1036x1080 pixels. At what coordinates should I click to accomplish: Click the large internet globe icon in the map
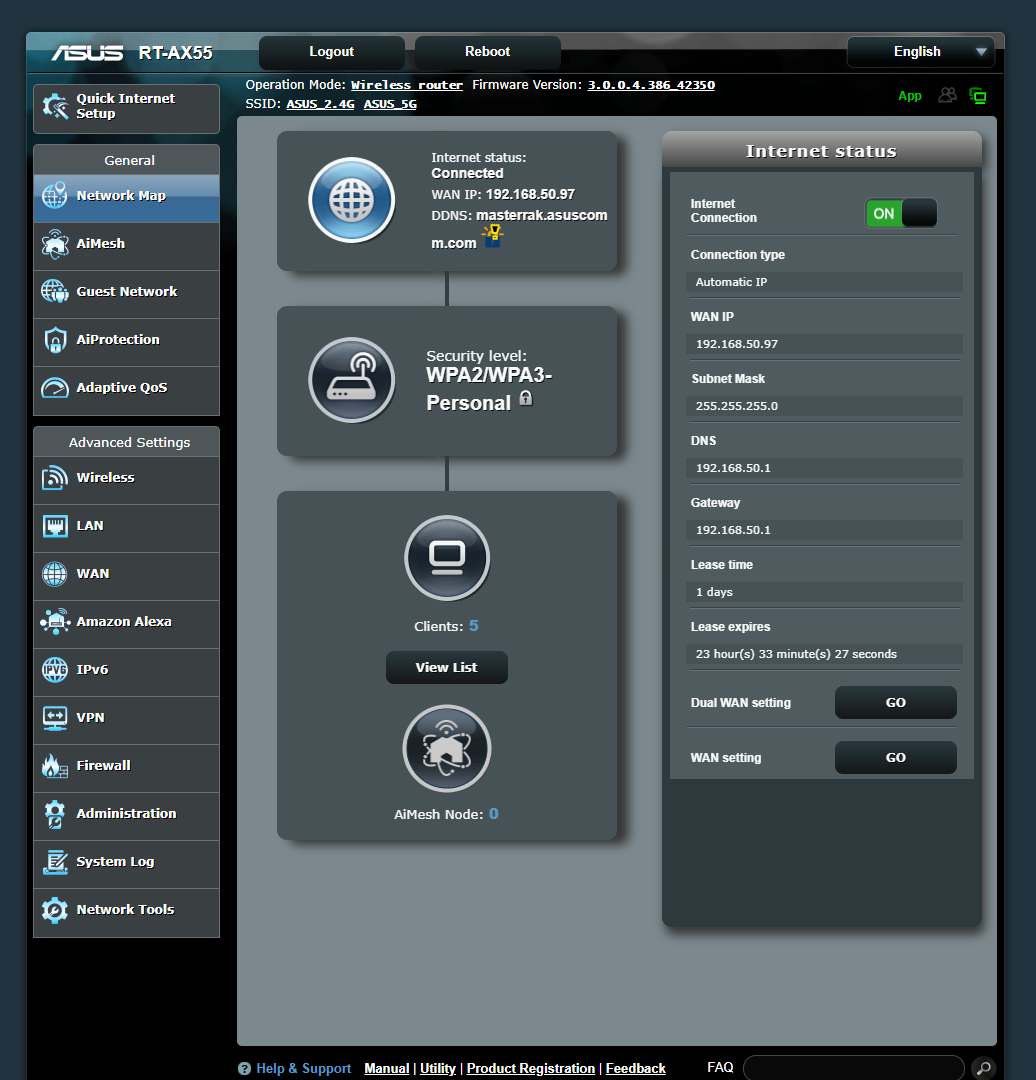[351, 200]
